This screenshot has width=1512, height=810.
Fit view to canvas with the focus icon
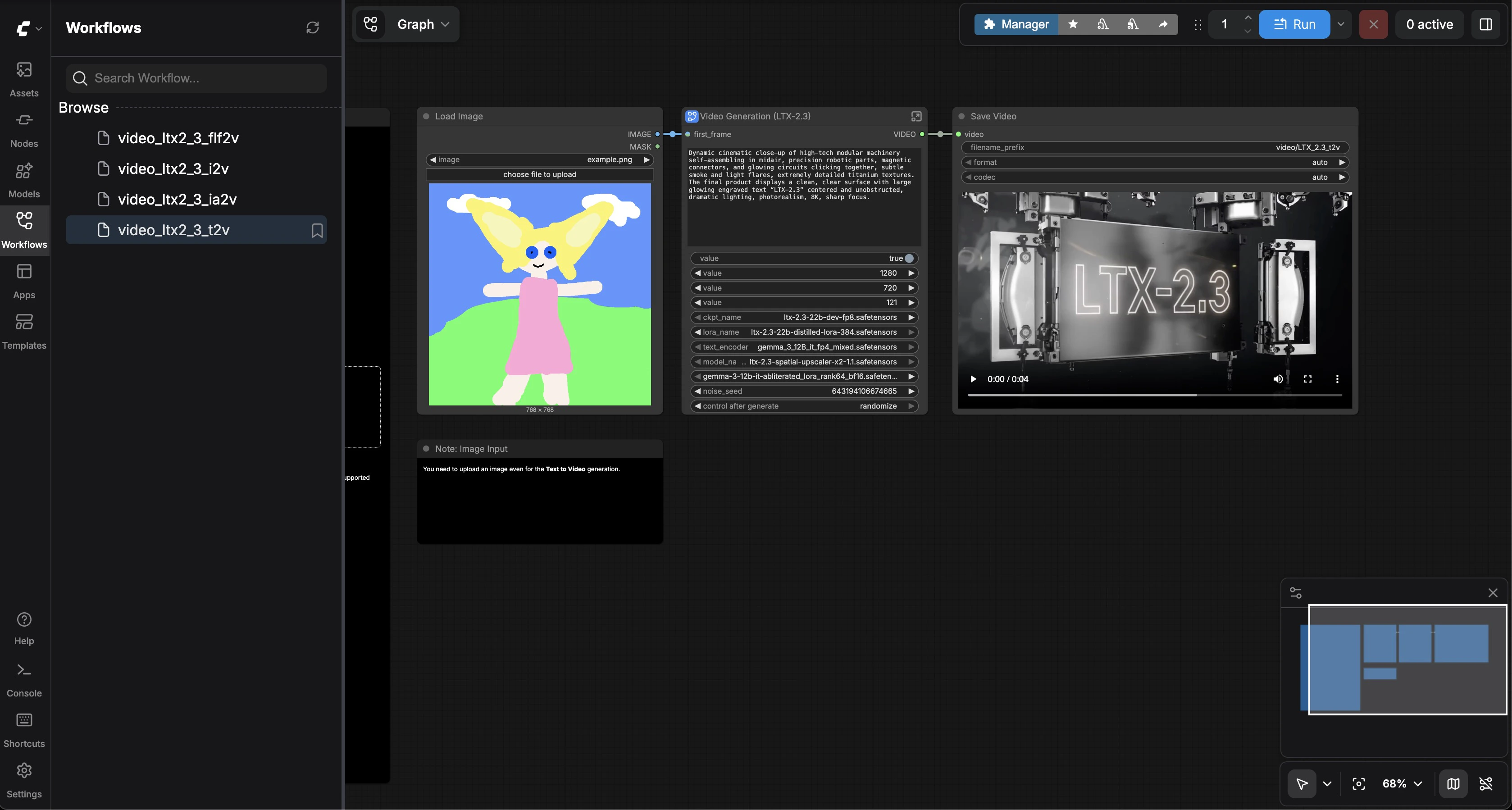point(1359,783)
